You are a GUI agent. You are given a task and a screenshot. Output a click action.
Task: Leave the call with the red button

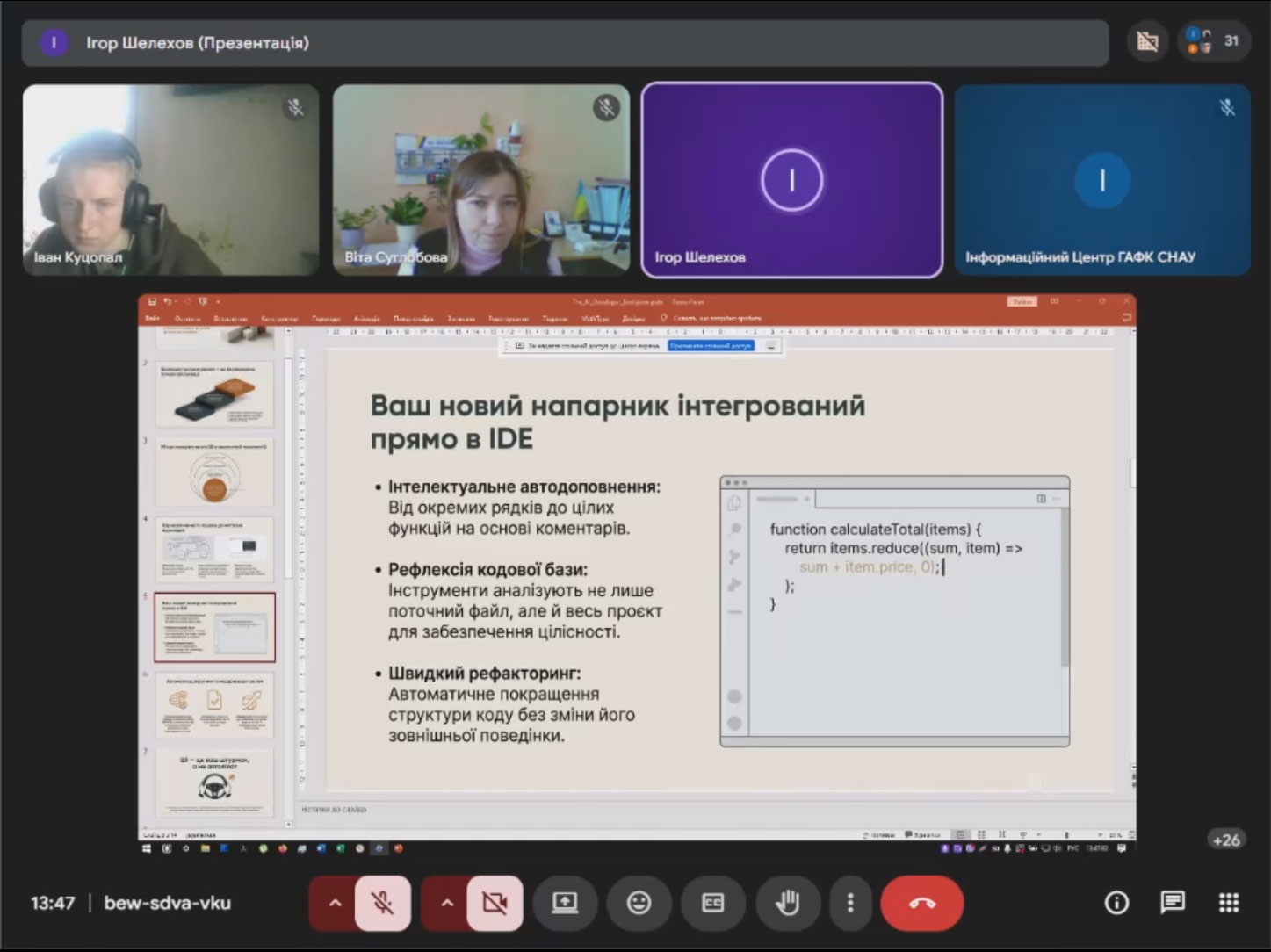tap(921, 903)
